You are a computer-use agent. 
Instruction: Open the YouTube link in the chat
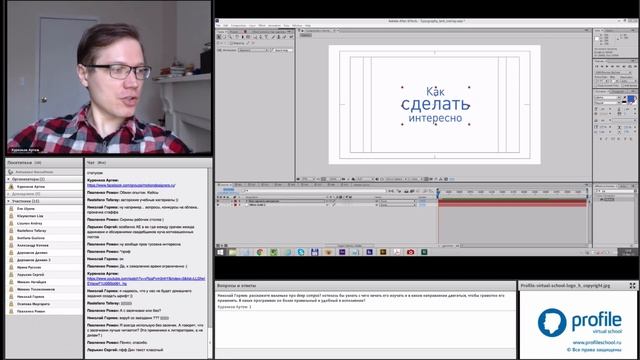pos(146,281)
